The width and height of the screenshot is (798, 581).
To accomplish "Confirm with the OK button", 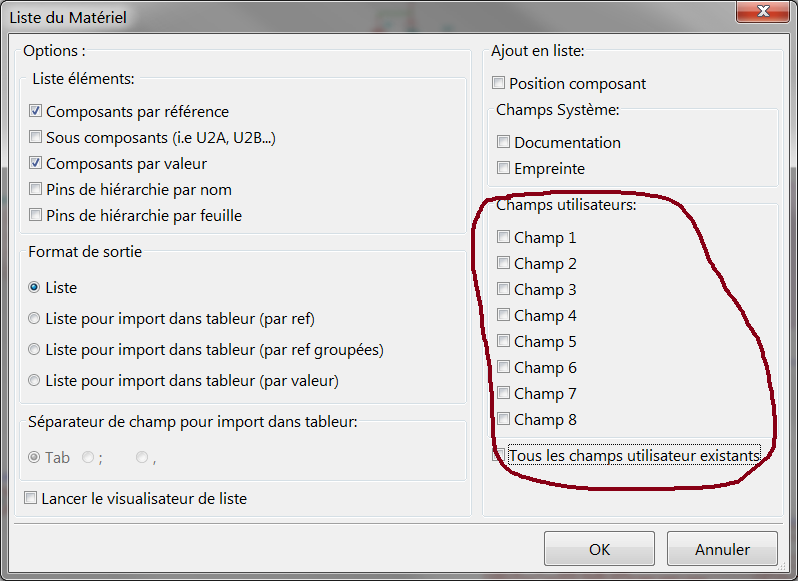I will click(600, 549).
